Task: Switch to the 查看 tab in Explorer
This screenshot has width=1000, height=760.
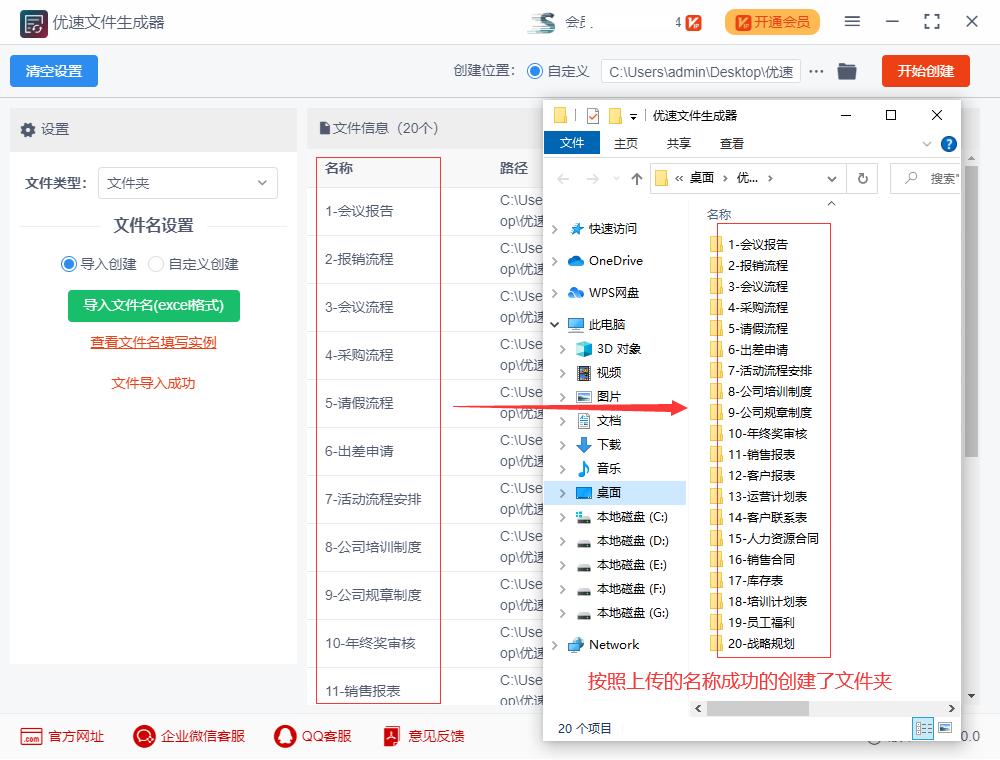Action: point(731,143)
